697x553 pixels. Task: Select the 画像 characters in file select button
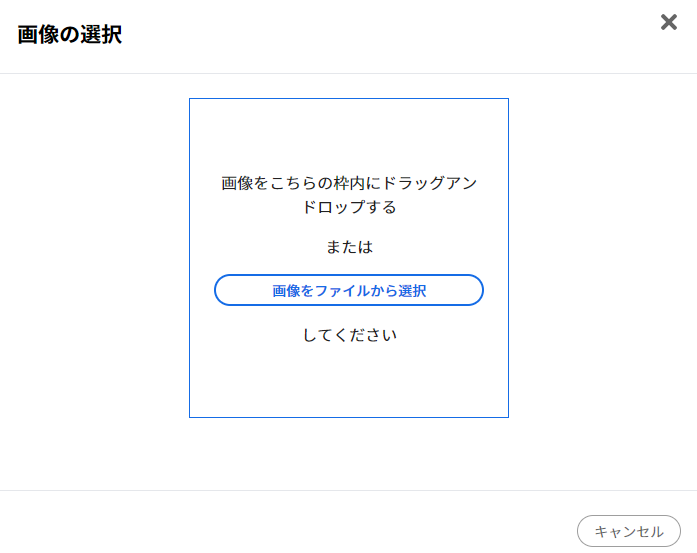[286, 291]
